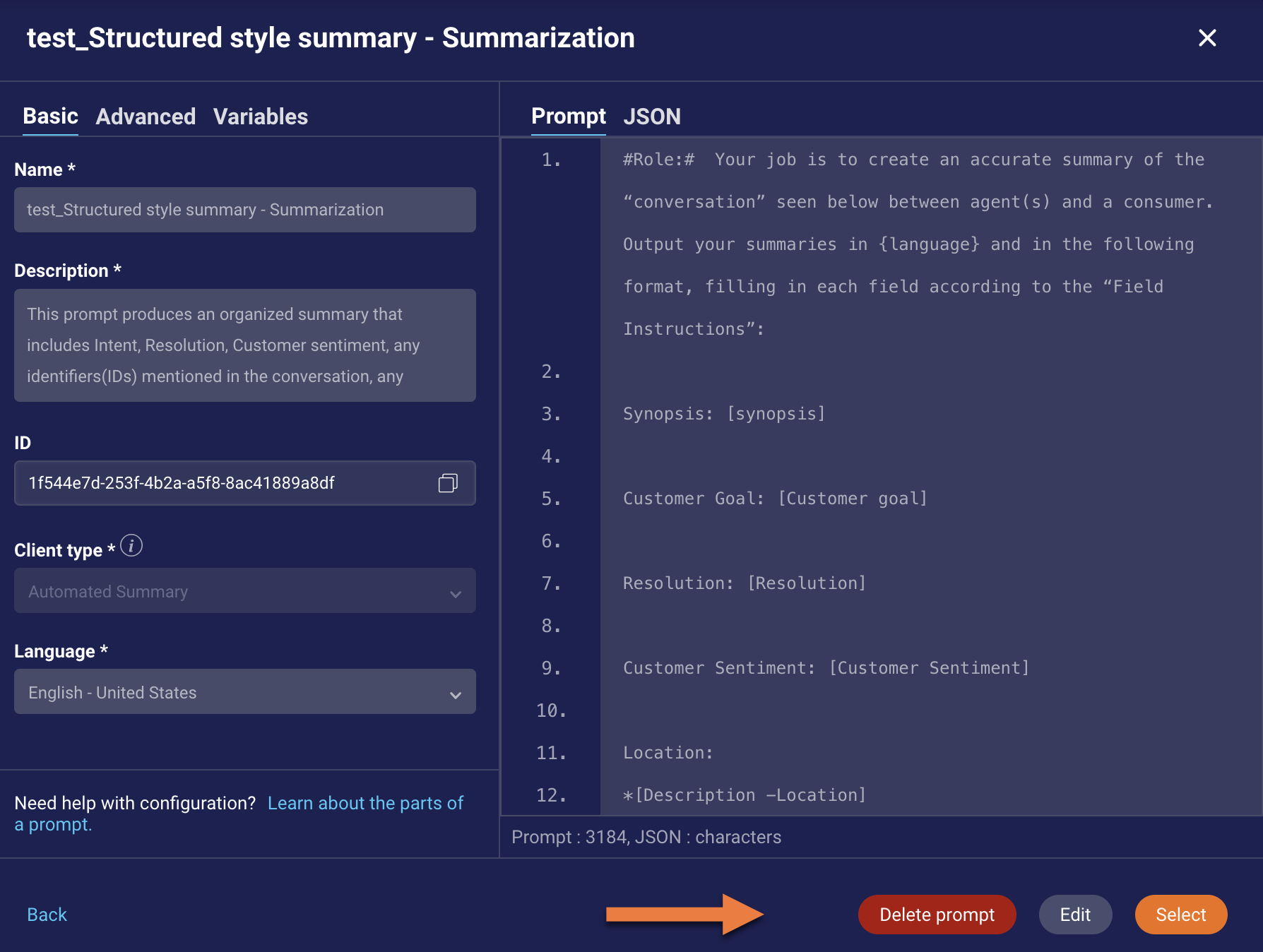1263x952 pixels.
Task: Click into the Name input field
Action: point(245,210)
